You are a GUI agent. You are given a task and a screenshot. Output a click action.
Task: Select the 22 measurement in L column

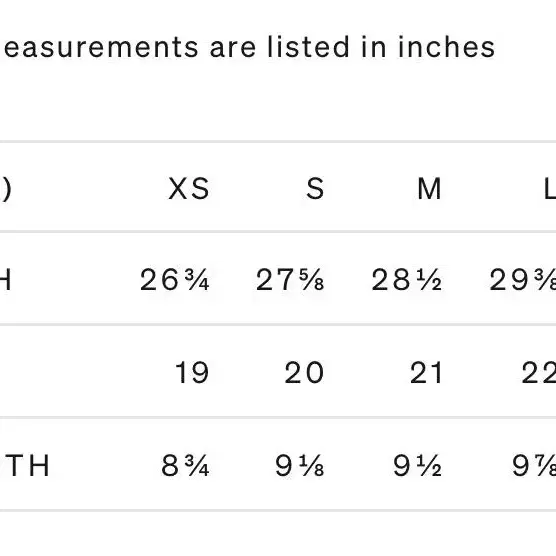[539, 373]
